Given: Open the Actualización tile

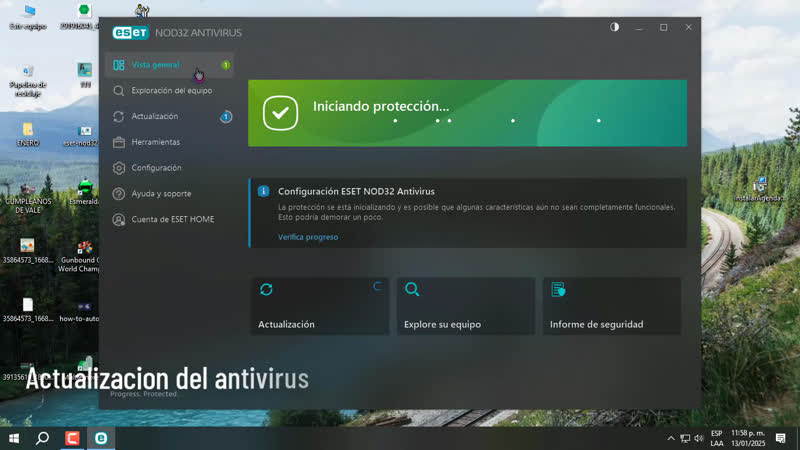Looking at the screenshot, I should click(320, 306).
